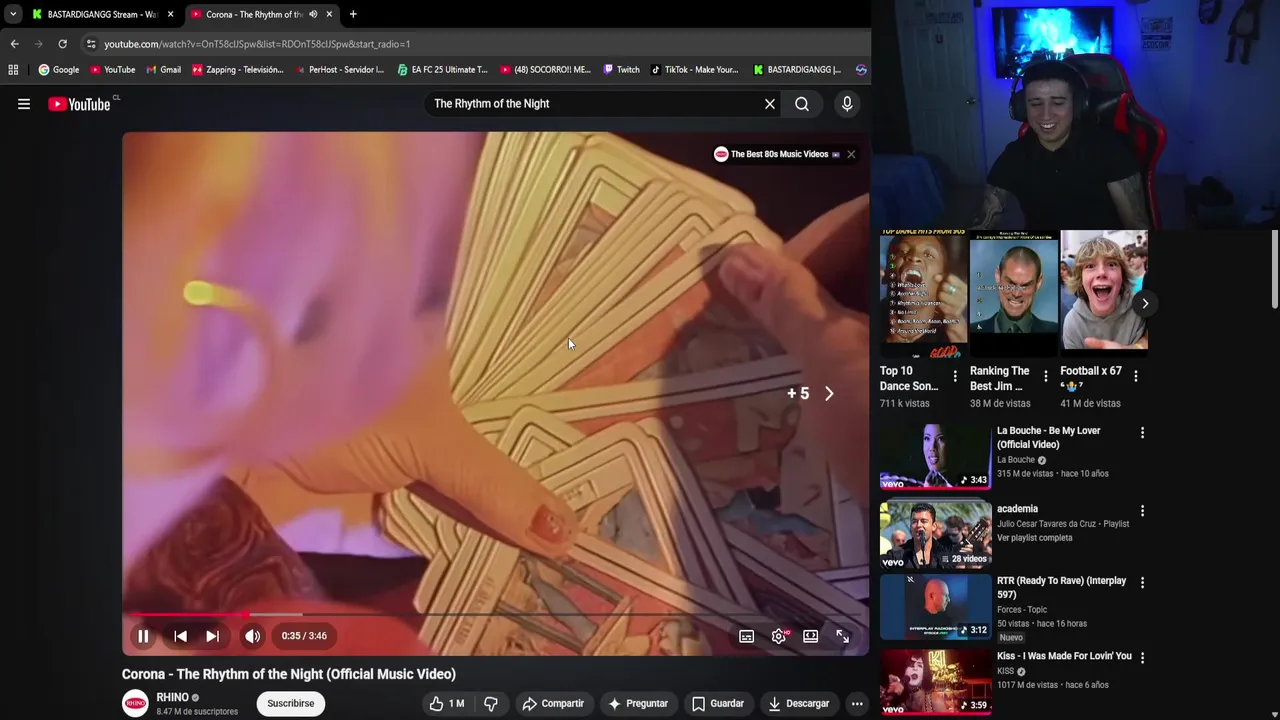
Task: Open La Bouche - Be My Lover video title
Action: click(x=1048, y=438)
